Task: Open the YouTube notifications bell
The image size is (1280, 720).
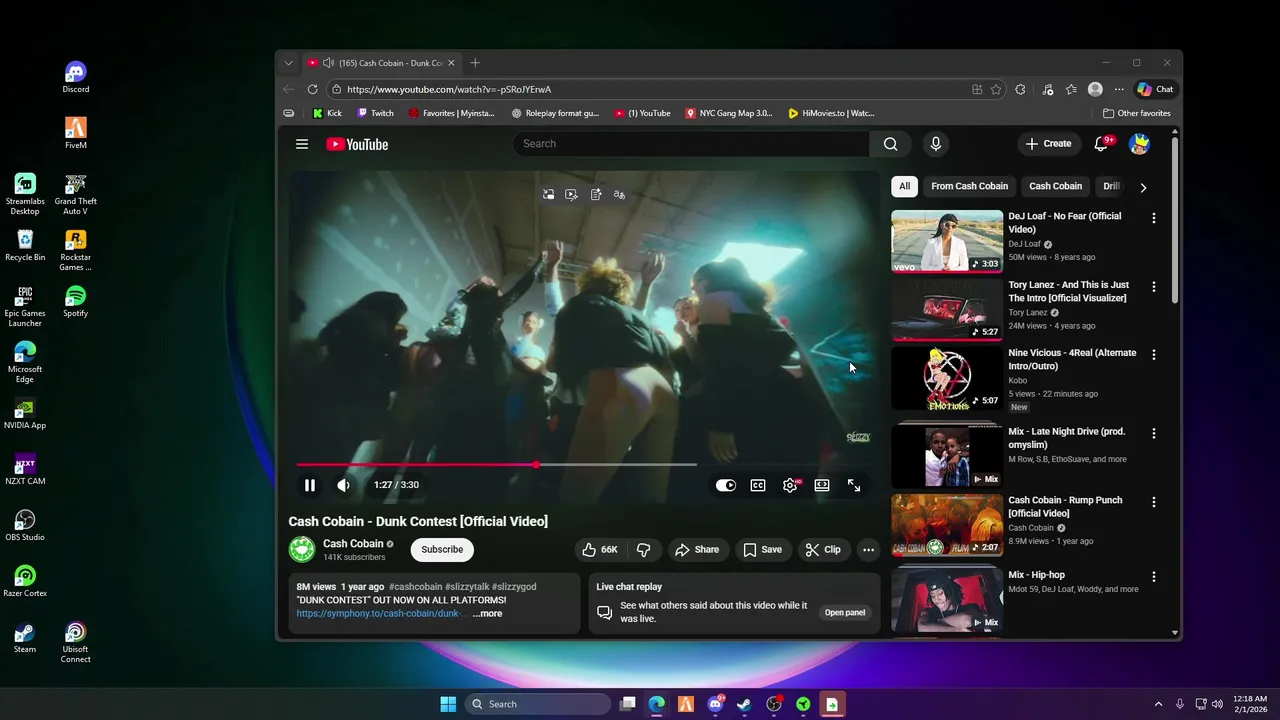Action: (x=1102, y=144)
